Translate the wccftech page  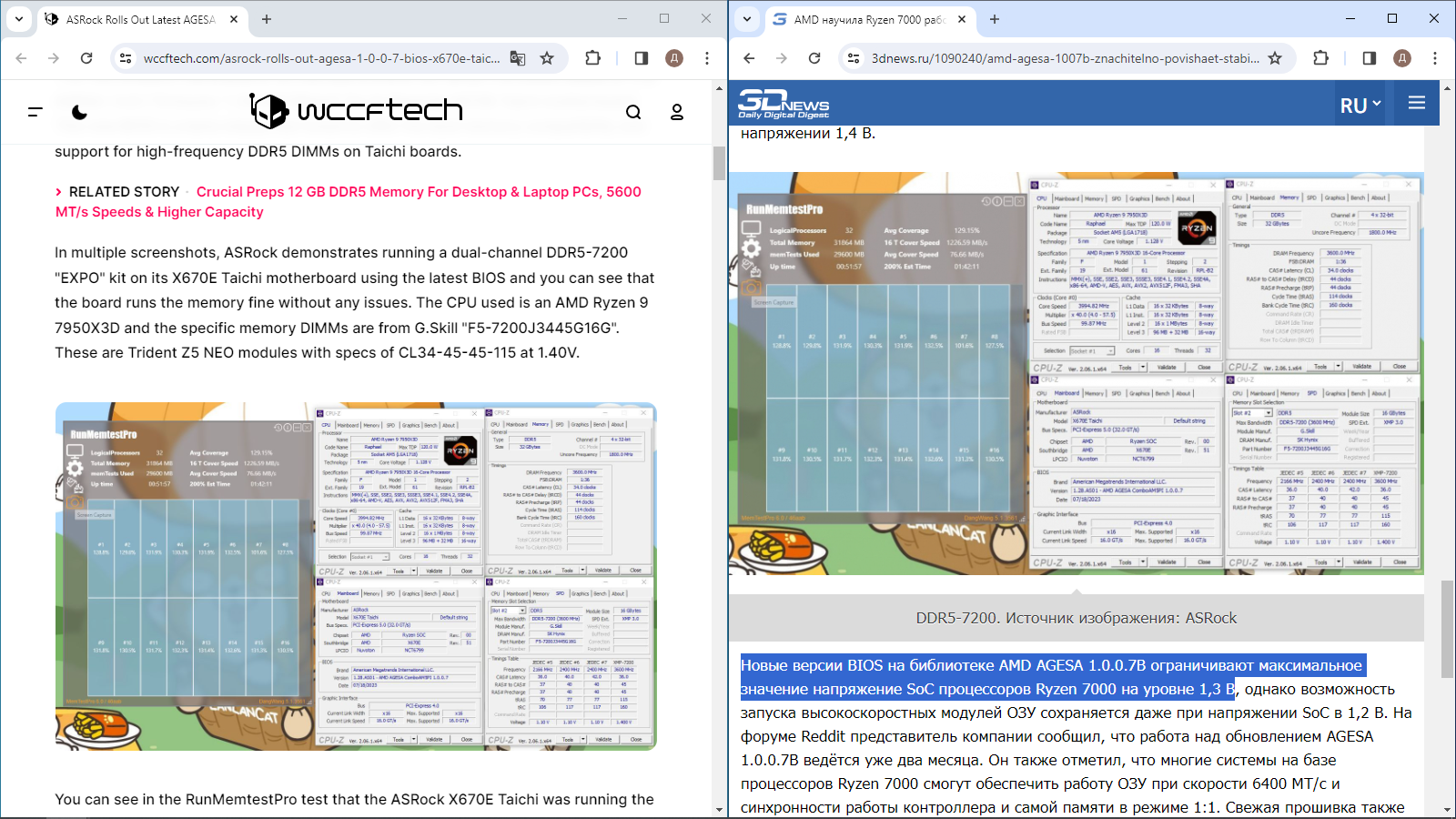[x=518, y=58]
